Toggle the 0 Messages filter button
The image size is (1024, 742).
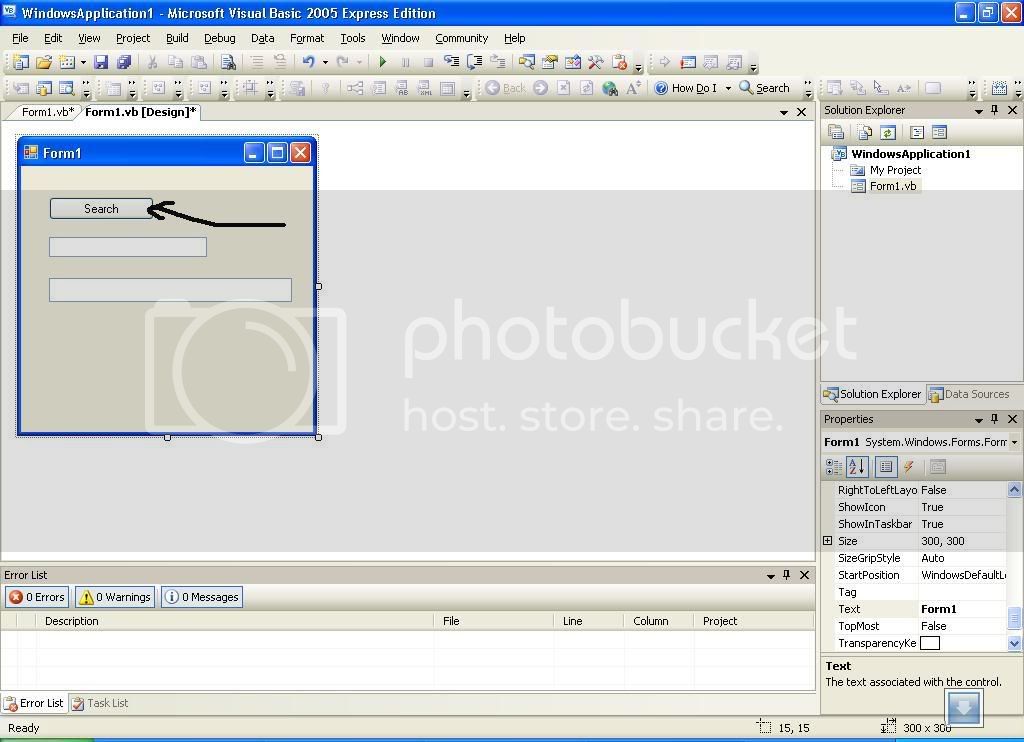click(202, 597)
